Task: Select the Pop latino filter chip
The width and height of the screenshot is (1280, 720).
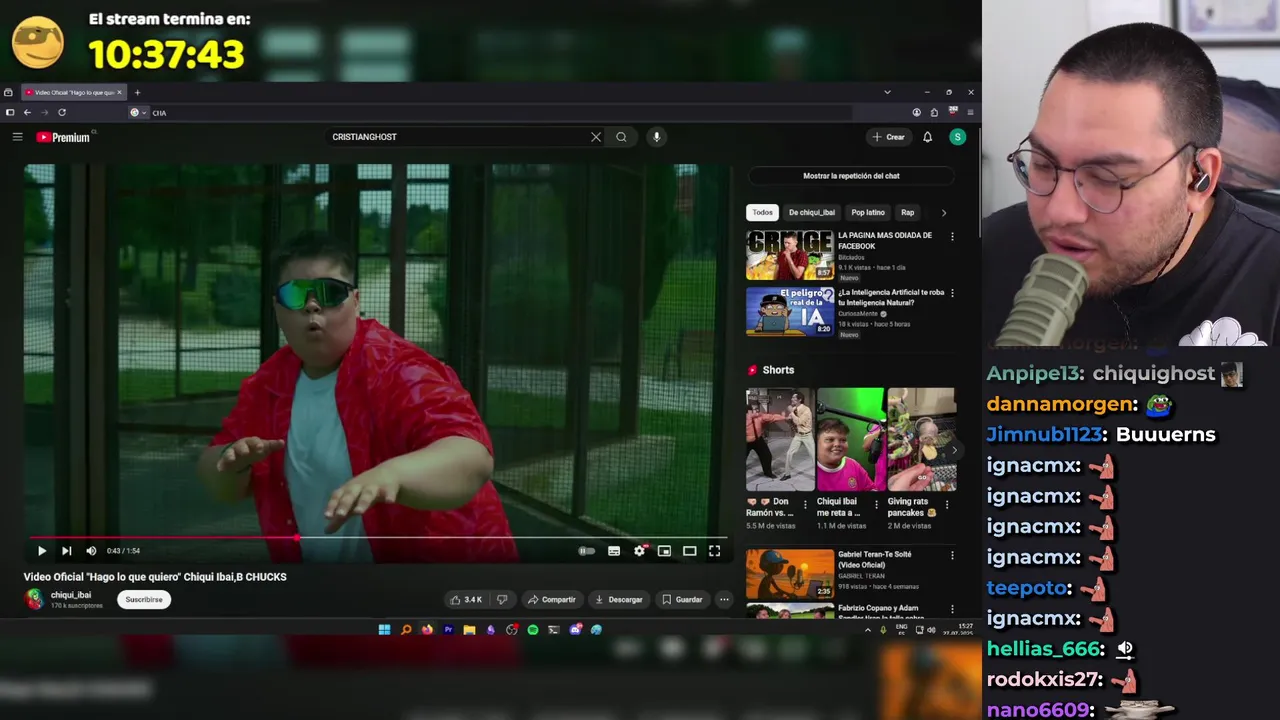Action: (x=868, y=212)
